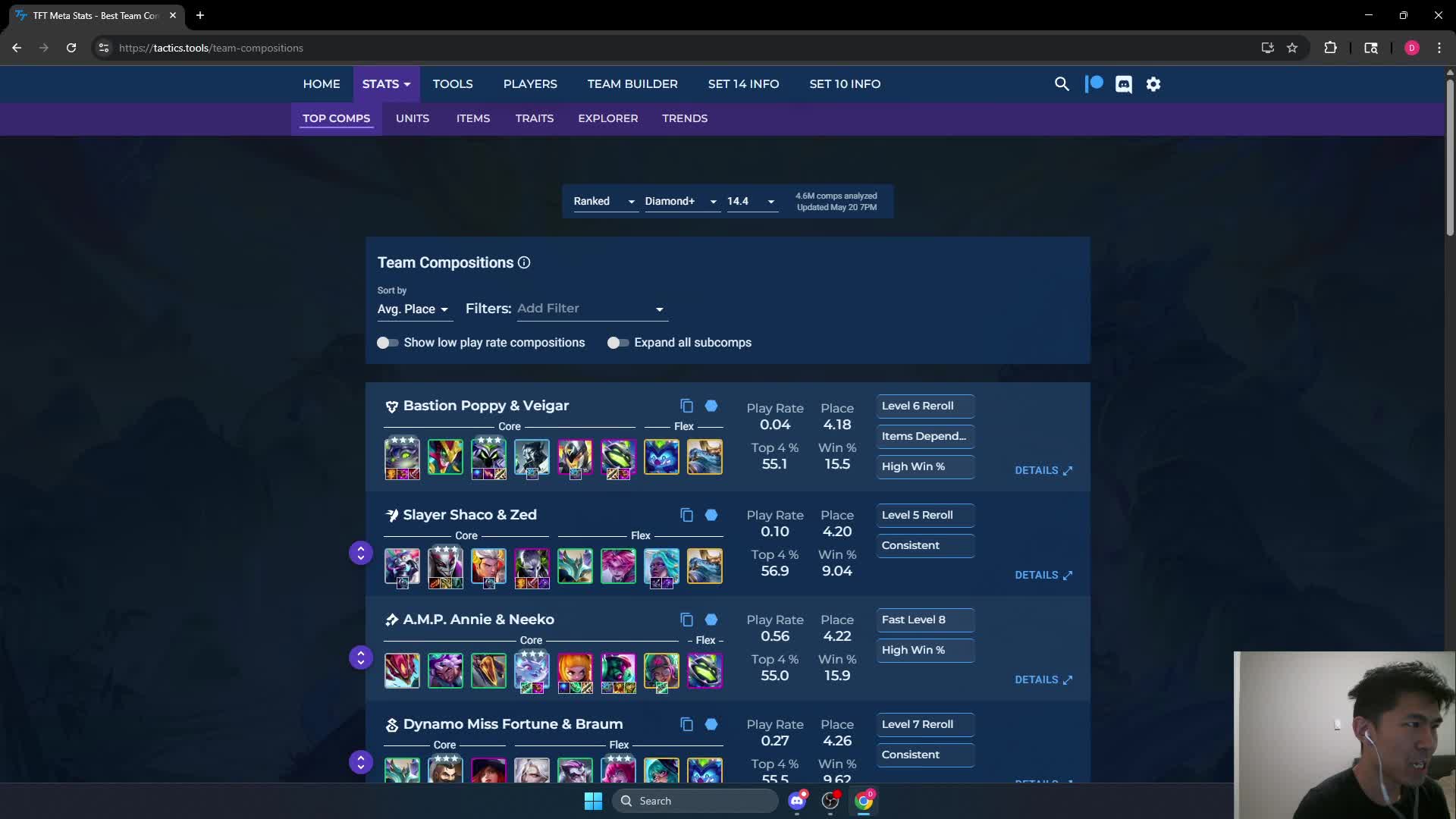Copy Slayer Shaco & Zed team code
This screenshot has height=819, width=1456.
point(686,515)
